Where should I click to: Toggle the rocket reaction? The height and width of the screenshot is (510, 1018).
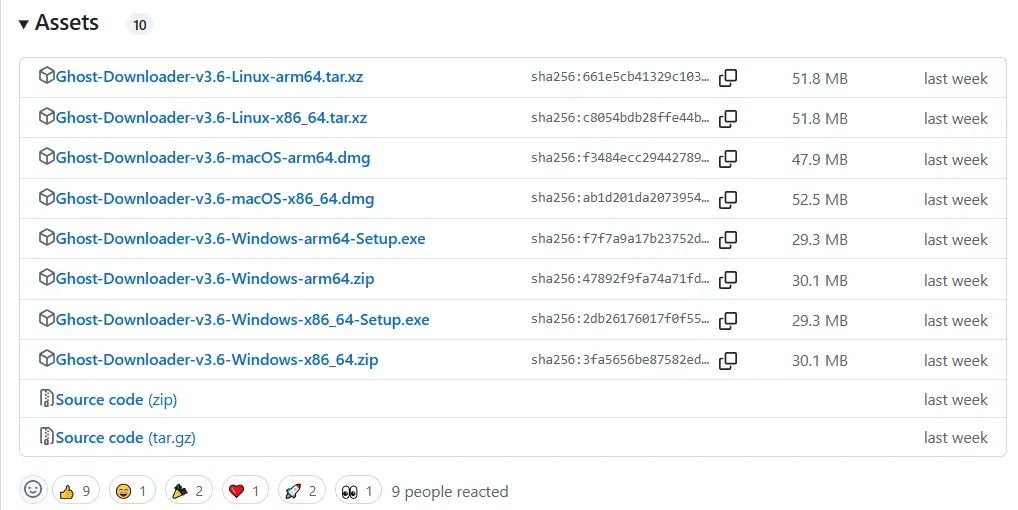pos(301,490)
